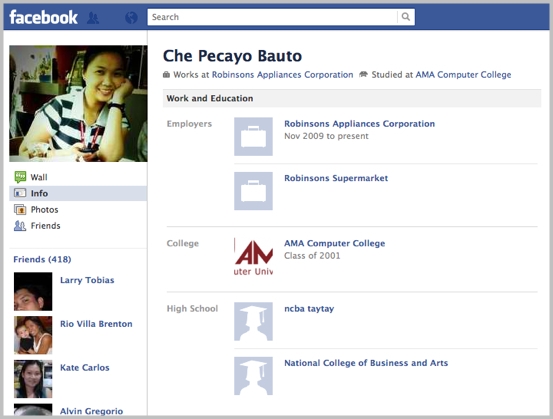This screenshot has width=553, height=419.
Task: Open Kate Carlos's profile link
Action: (x=85, y=368)
